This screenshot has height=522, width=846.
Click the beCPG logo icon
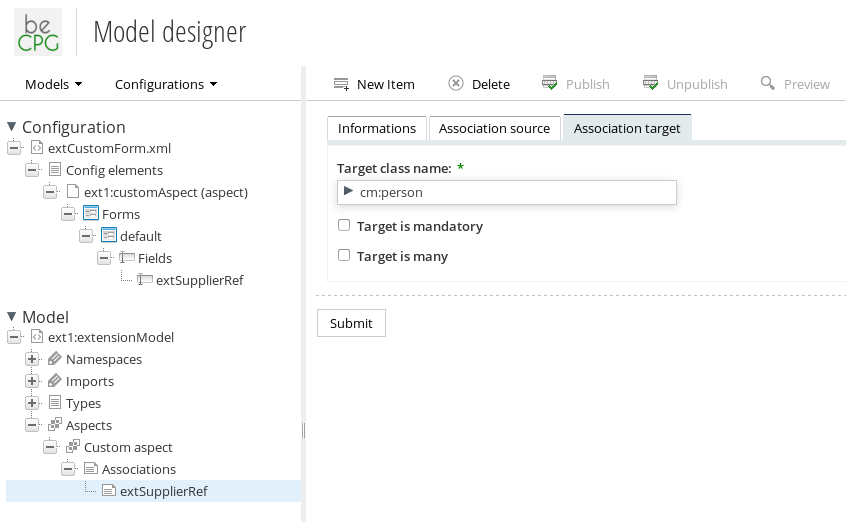pyautogui.click(x=38, y=32)
